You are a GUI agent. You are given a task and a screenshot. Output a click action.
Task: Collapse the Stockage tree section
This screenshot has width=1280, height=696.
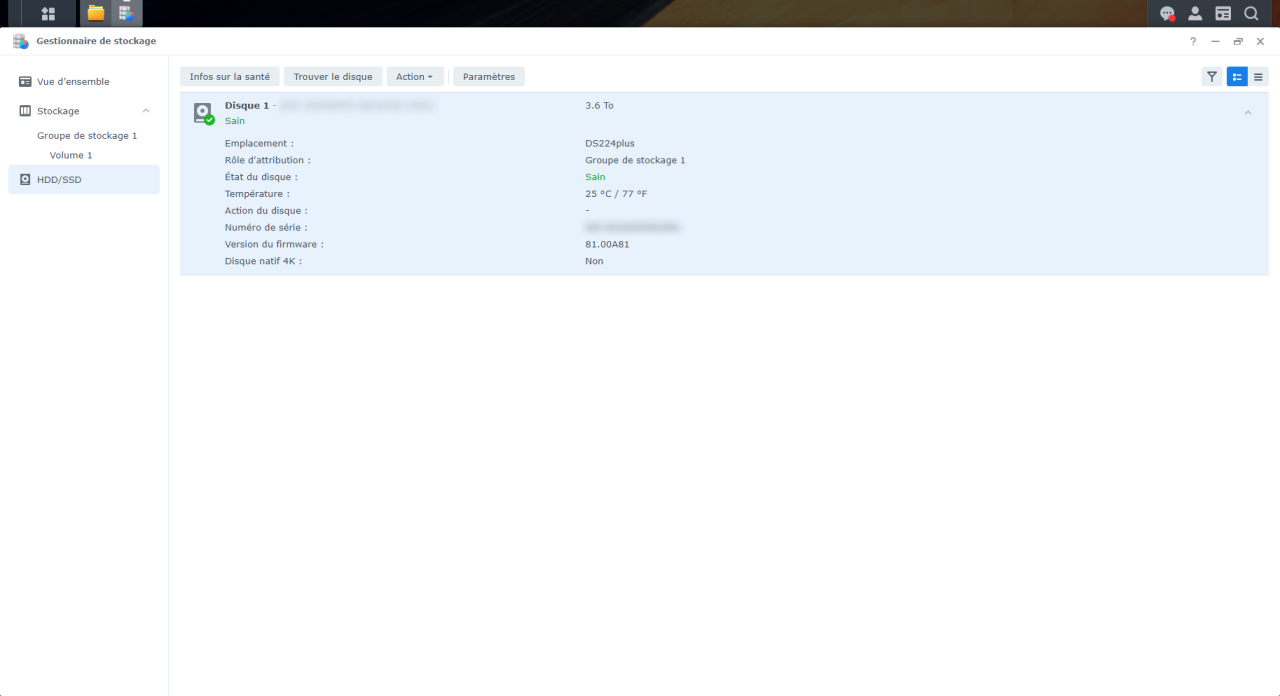click(145, 110)
